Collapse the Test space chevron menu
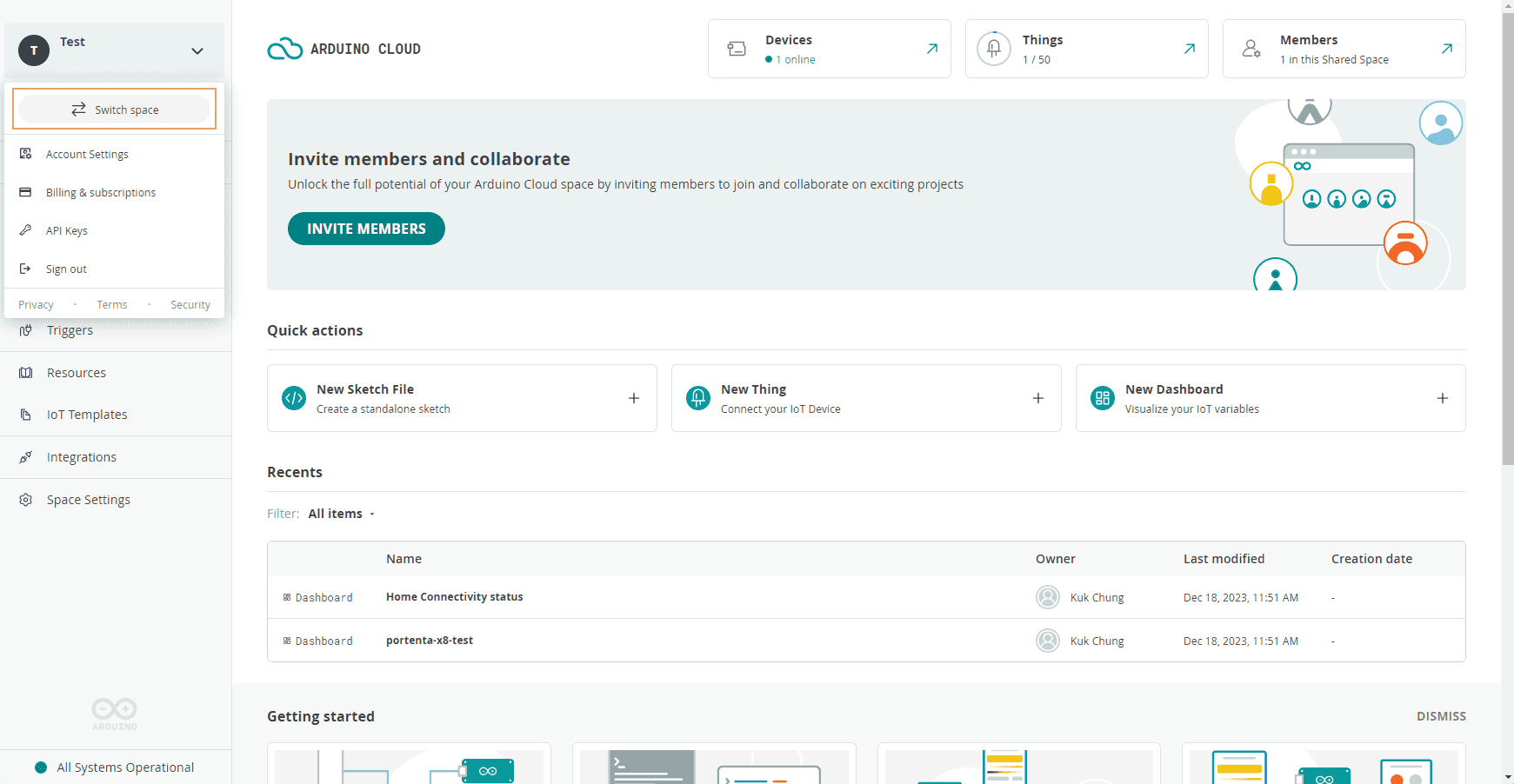The image size is (1514, 784). (x=197, y=50)
